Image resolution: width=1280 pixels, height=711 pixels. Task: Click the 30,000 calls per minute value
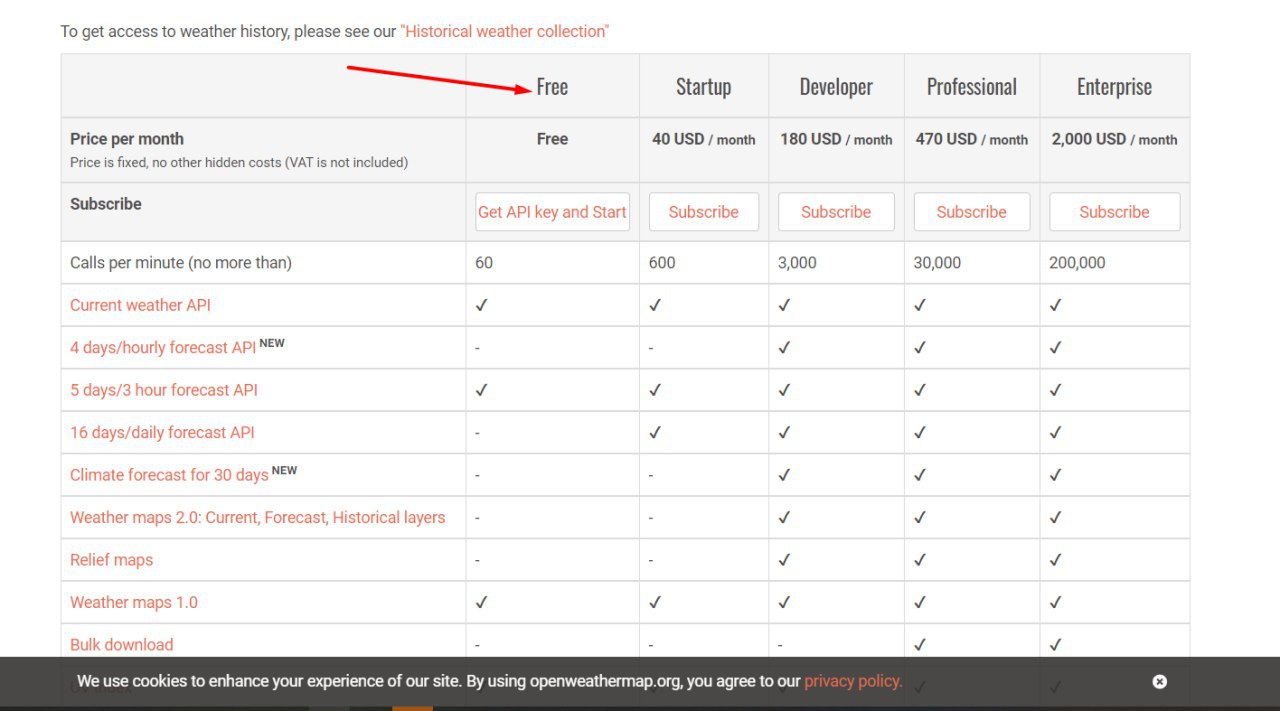point(937,263)
